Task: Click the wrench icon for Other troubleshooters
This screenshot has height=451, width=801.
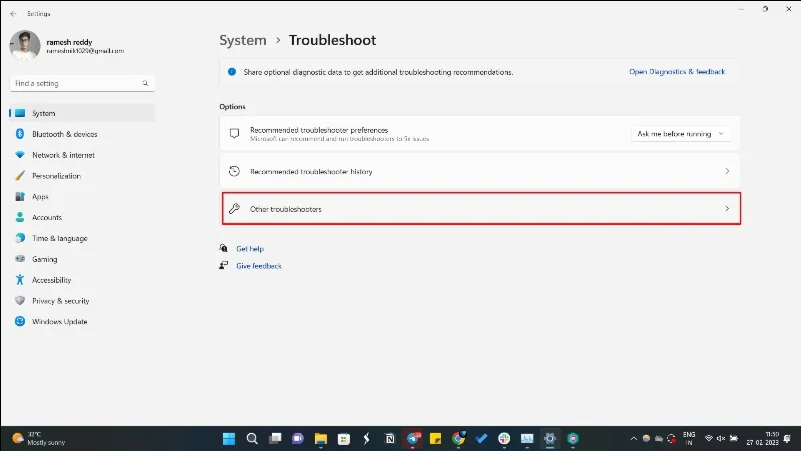Action: pyautogui.click(x=234, y=209)
